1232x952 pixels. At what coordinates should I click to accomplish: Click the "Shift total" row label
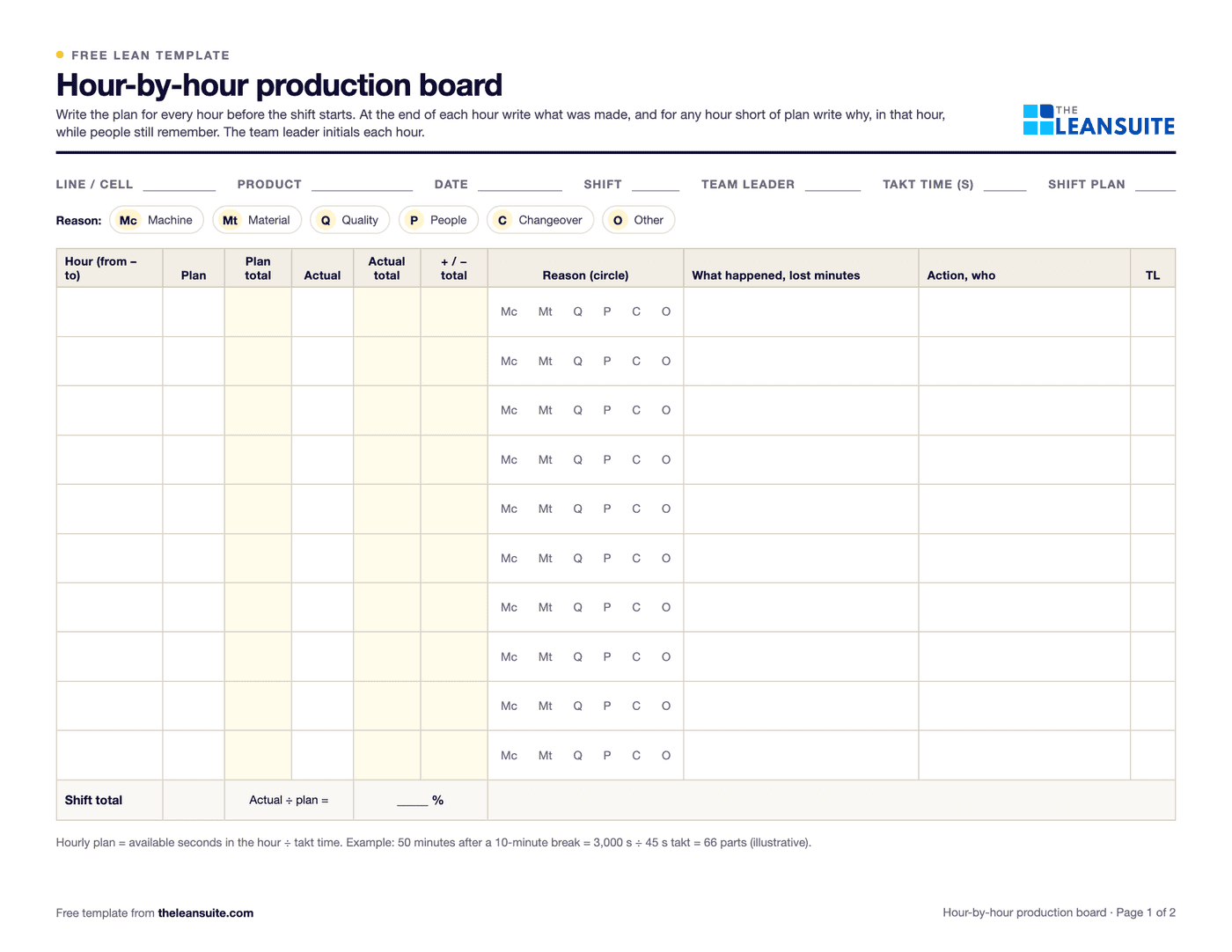93,801
